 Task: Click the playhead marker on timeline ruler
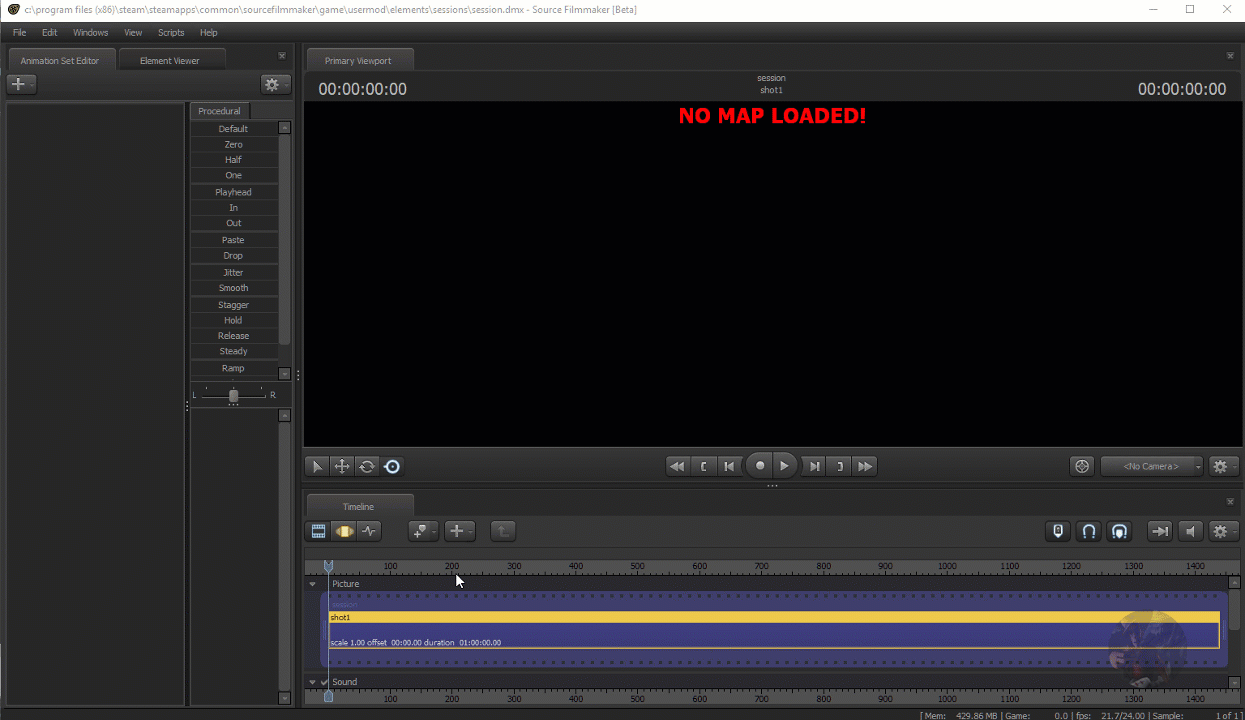pos(328,567)
